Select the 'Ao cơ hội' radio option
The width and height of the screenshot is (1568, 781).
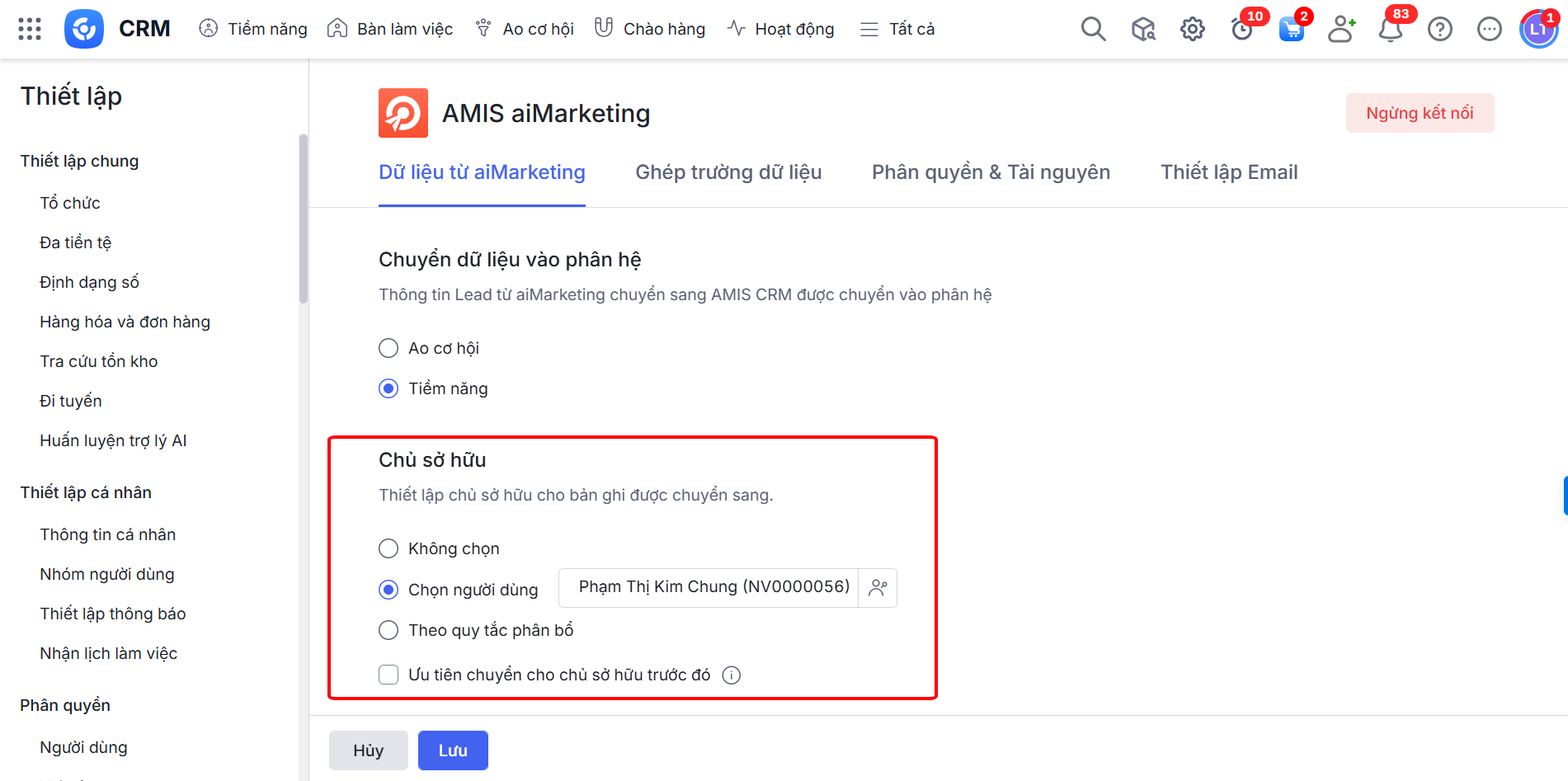388,348
